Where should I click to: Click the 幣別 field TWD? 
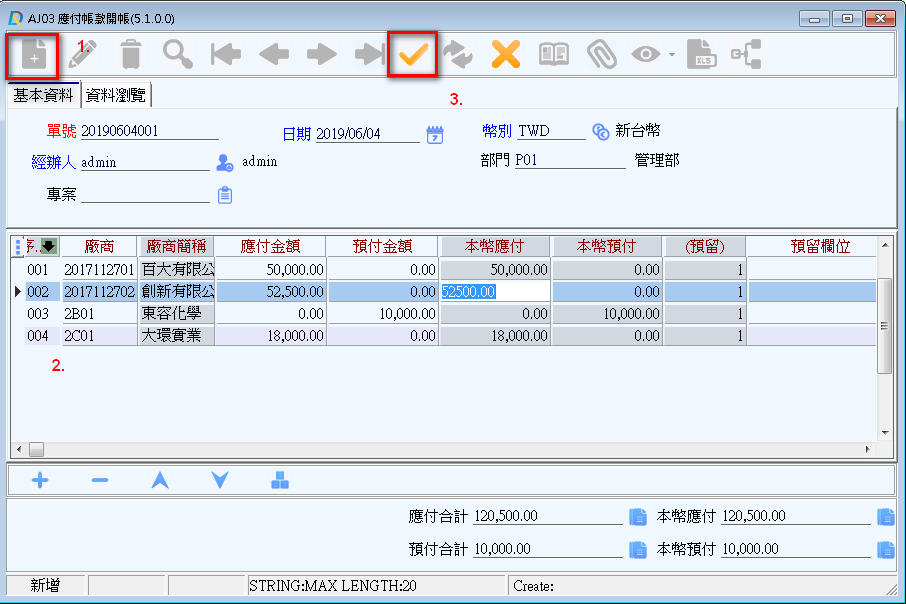click(x=551, y=131)
